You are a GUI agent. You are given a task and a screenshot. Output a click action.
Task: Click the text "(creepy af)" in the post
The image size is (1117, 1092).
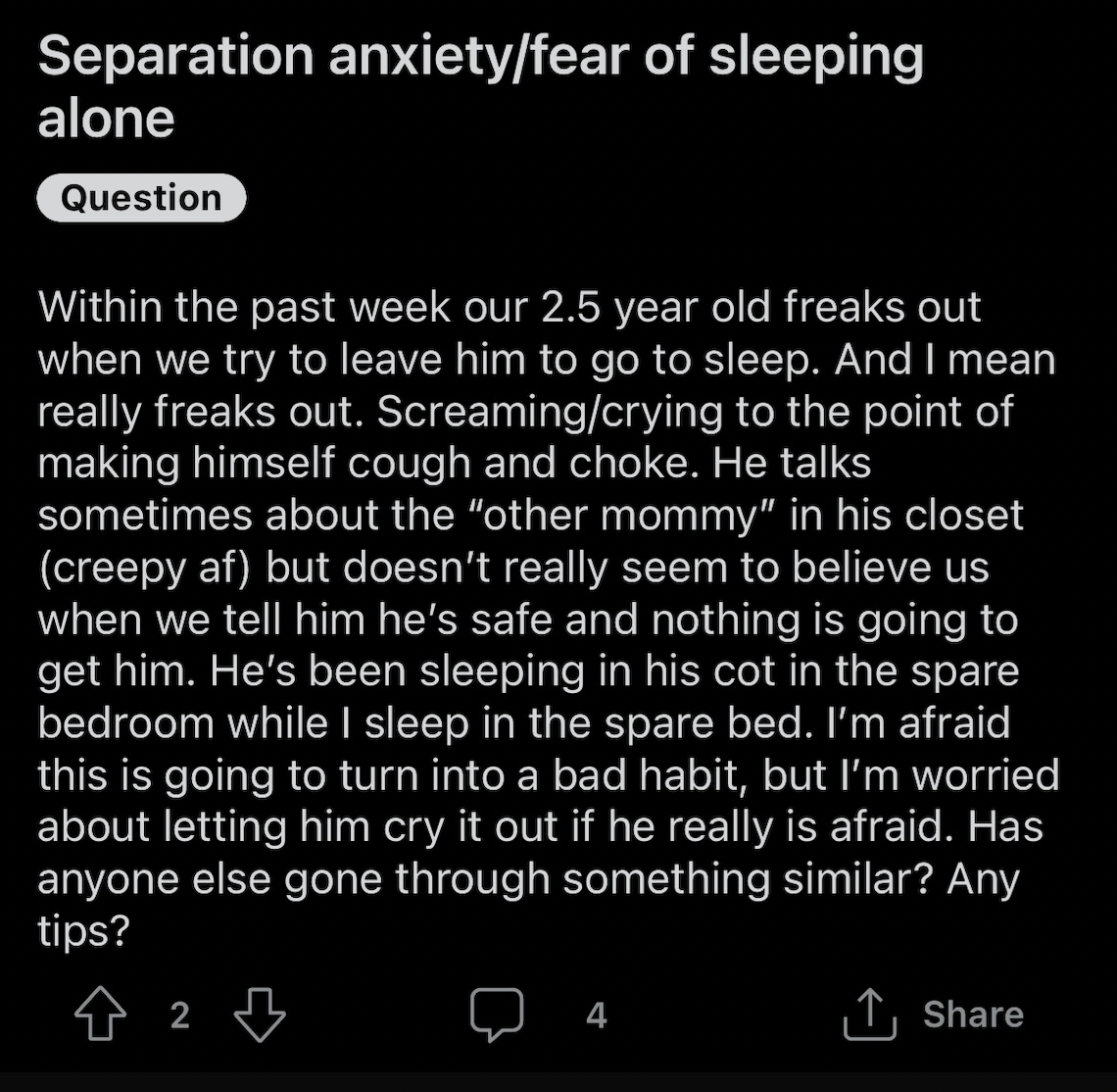144,569
